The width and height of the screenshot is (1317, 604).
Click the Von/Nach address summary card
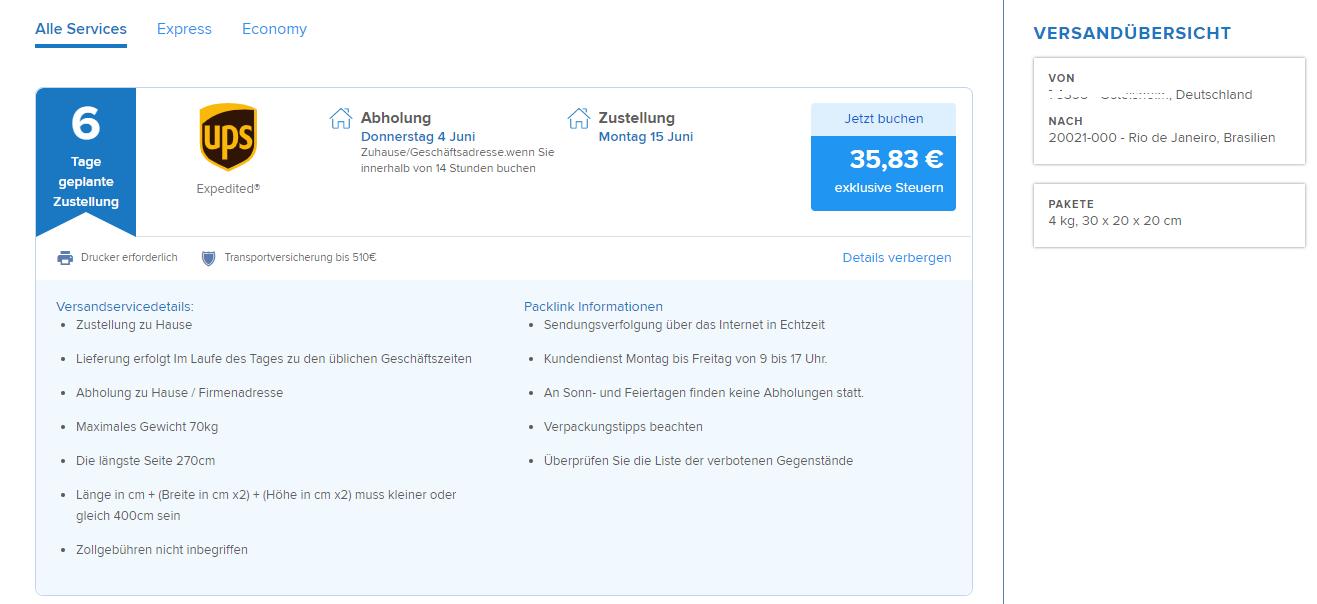[1169, 111]
